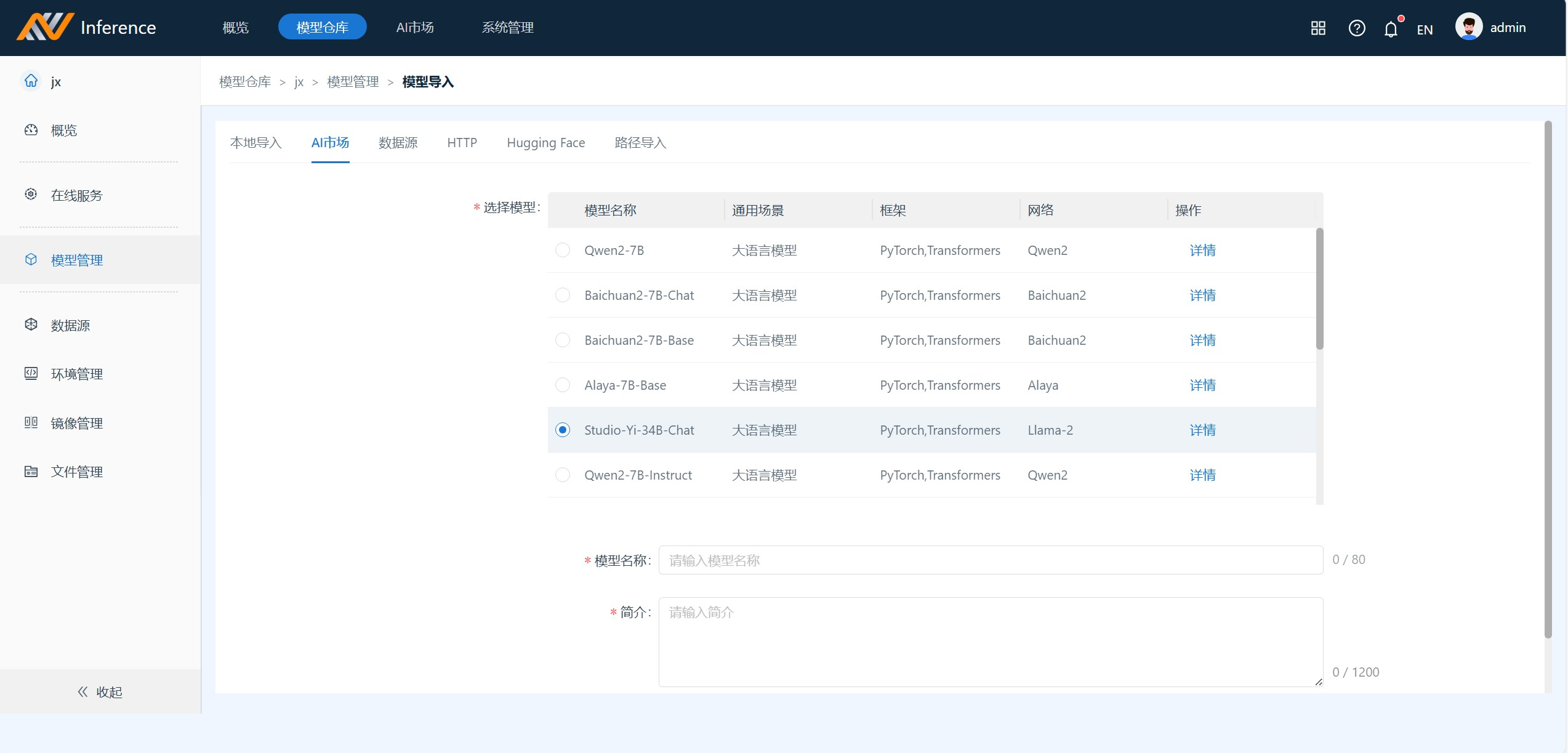This screenshot has width=1568, height=753.
Task: Click the apps grid icon in header
Action: [1318, 28]
